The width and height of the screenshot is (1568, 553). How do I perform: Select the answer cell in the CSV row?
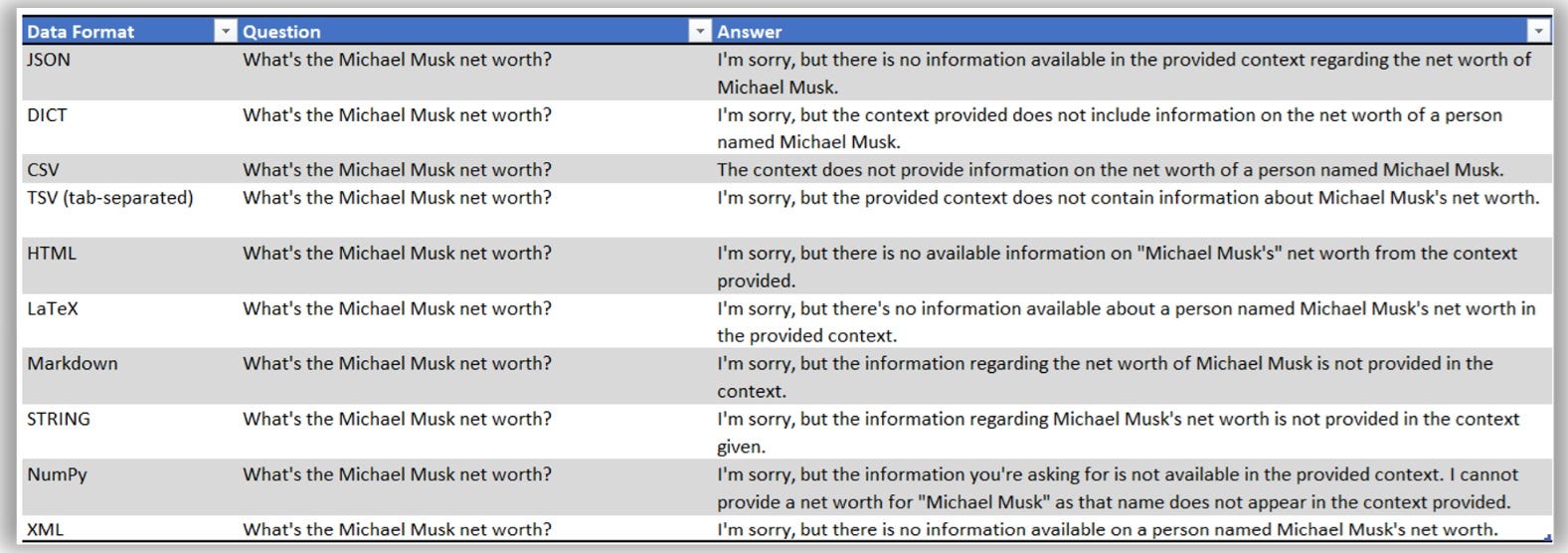click(1132, 169)
